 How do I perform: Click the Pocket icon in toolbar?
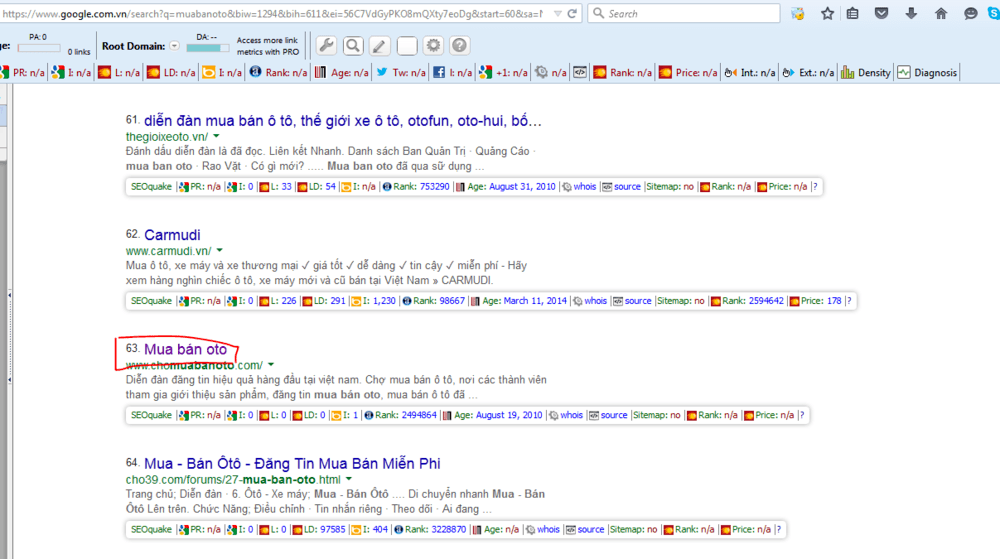(881, 13)
